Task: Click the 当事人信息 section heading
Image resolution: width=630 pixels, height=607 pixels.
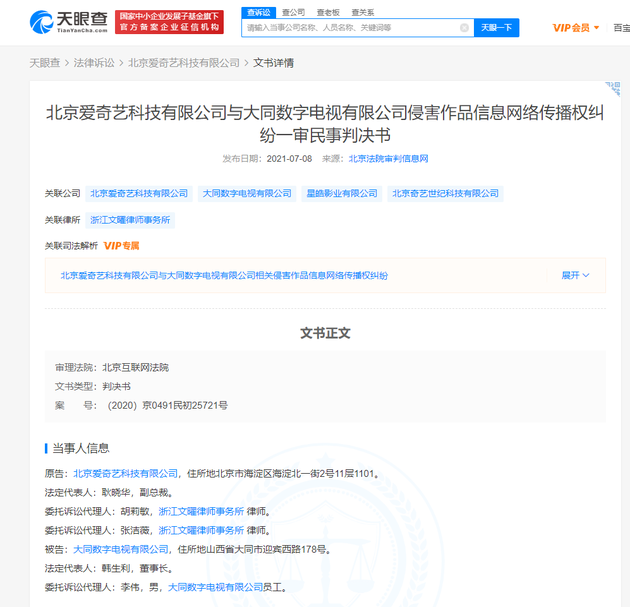Action: pos(81,449)
